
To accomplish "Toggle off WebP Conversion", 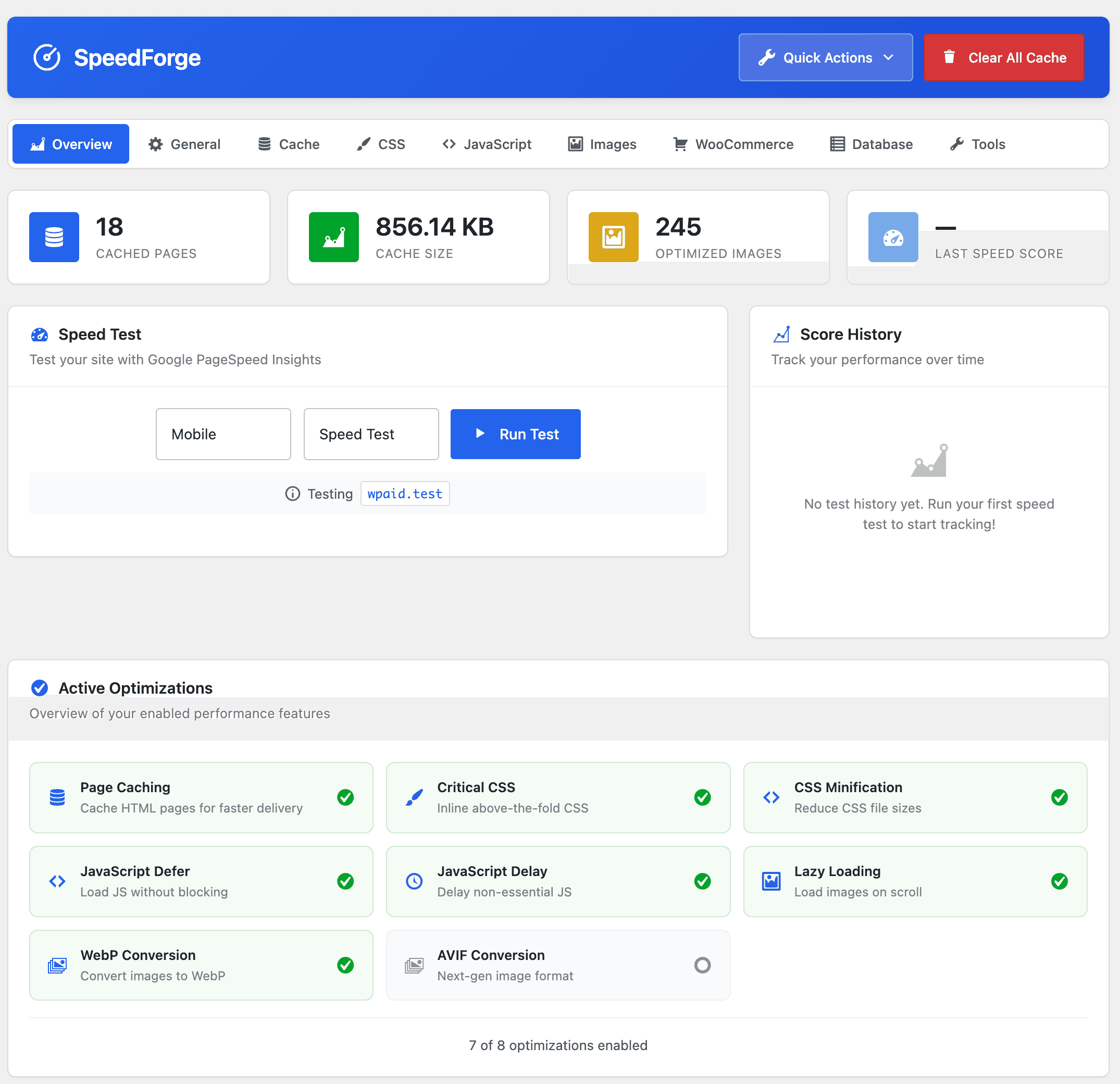I will click(345, 965).
